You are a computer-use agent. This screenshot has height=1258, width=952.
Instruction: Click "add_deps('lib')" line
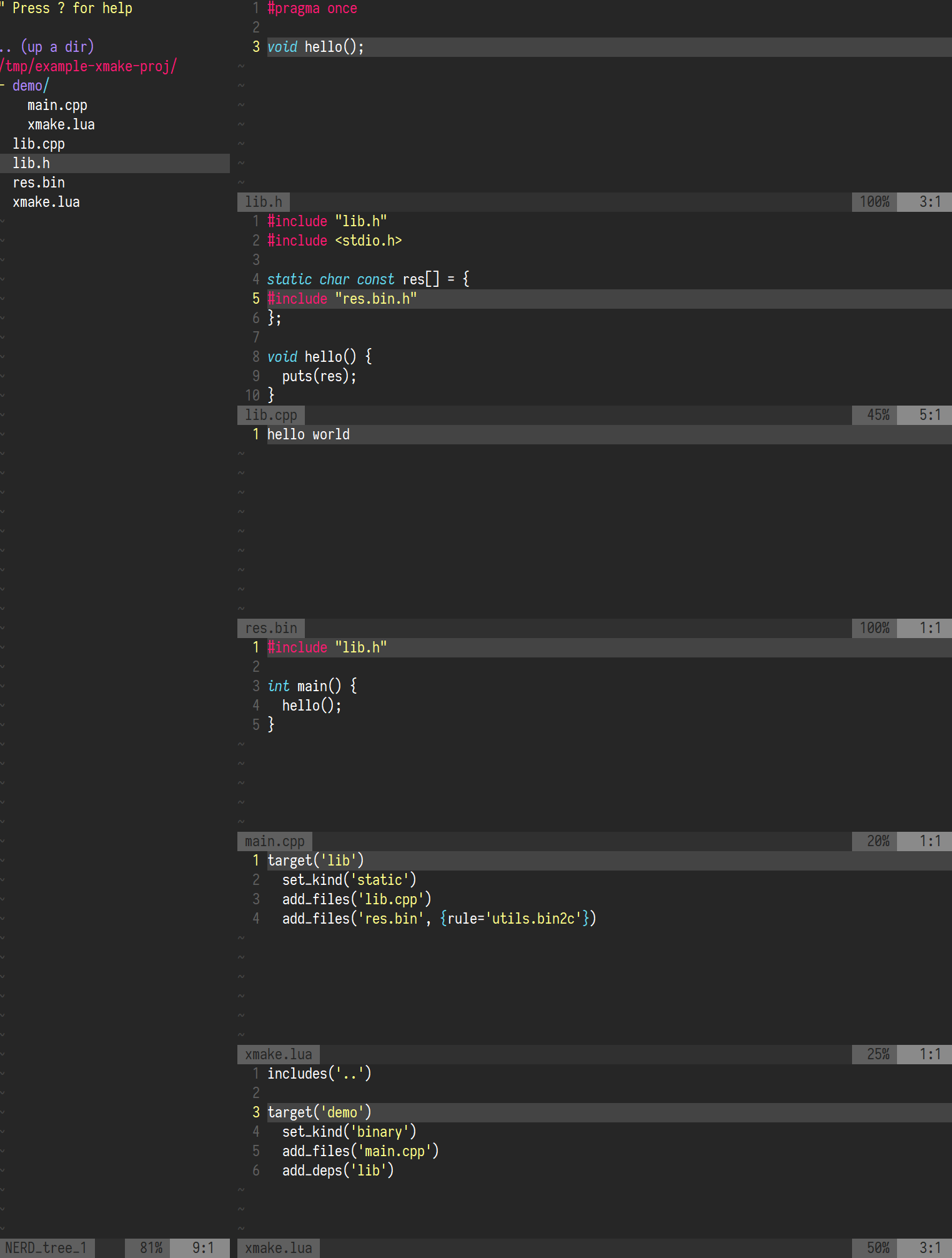pos(338,1171)
